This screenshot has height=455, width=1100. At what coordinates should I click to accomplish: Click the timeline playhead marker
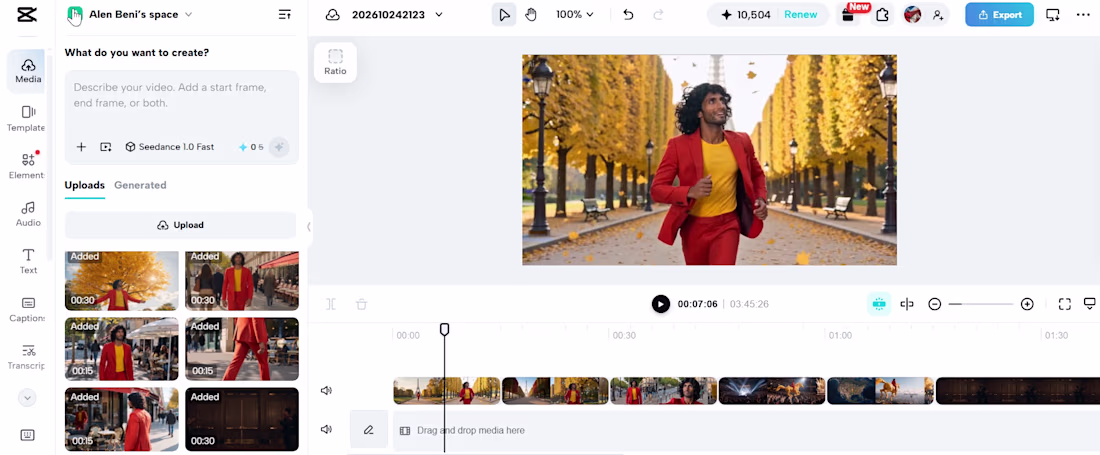(x=444, y=329)
